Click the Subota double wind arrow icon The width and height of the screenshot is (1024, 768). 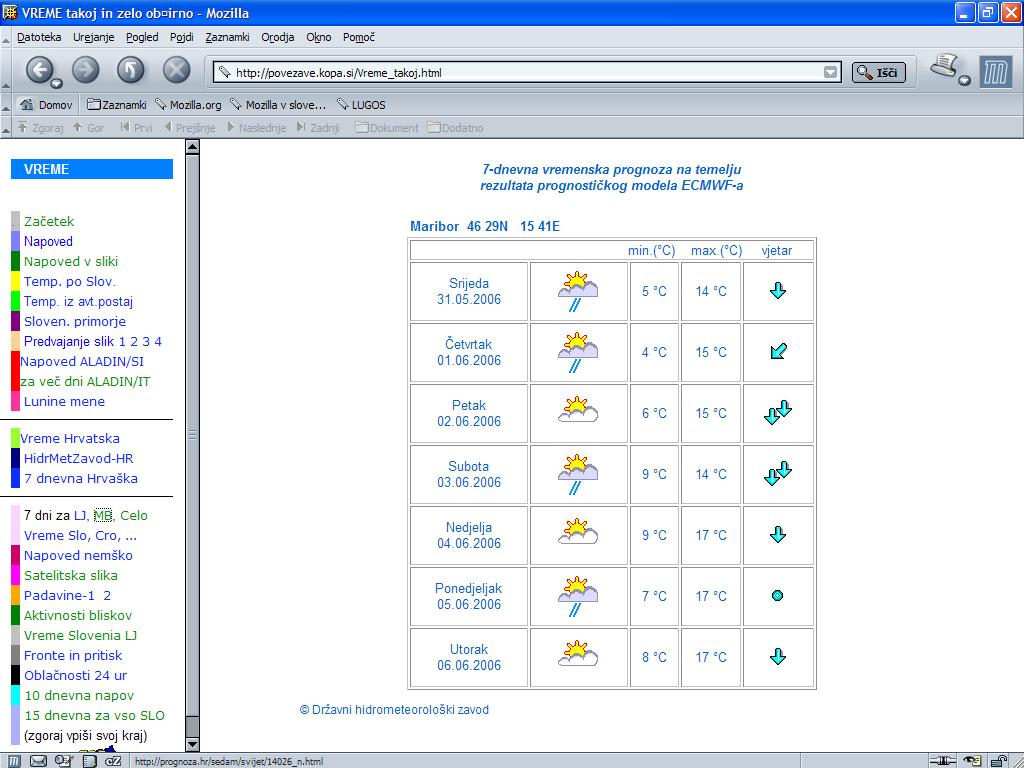pos(778,473)
